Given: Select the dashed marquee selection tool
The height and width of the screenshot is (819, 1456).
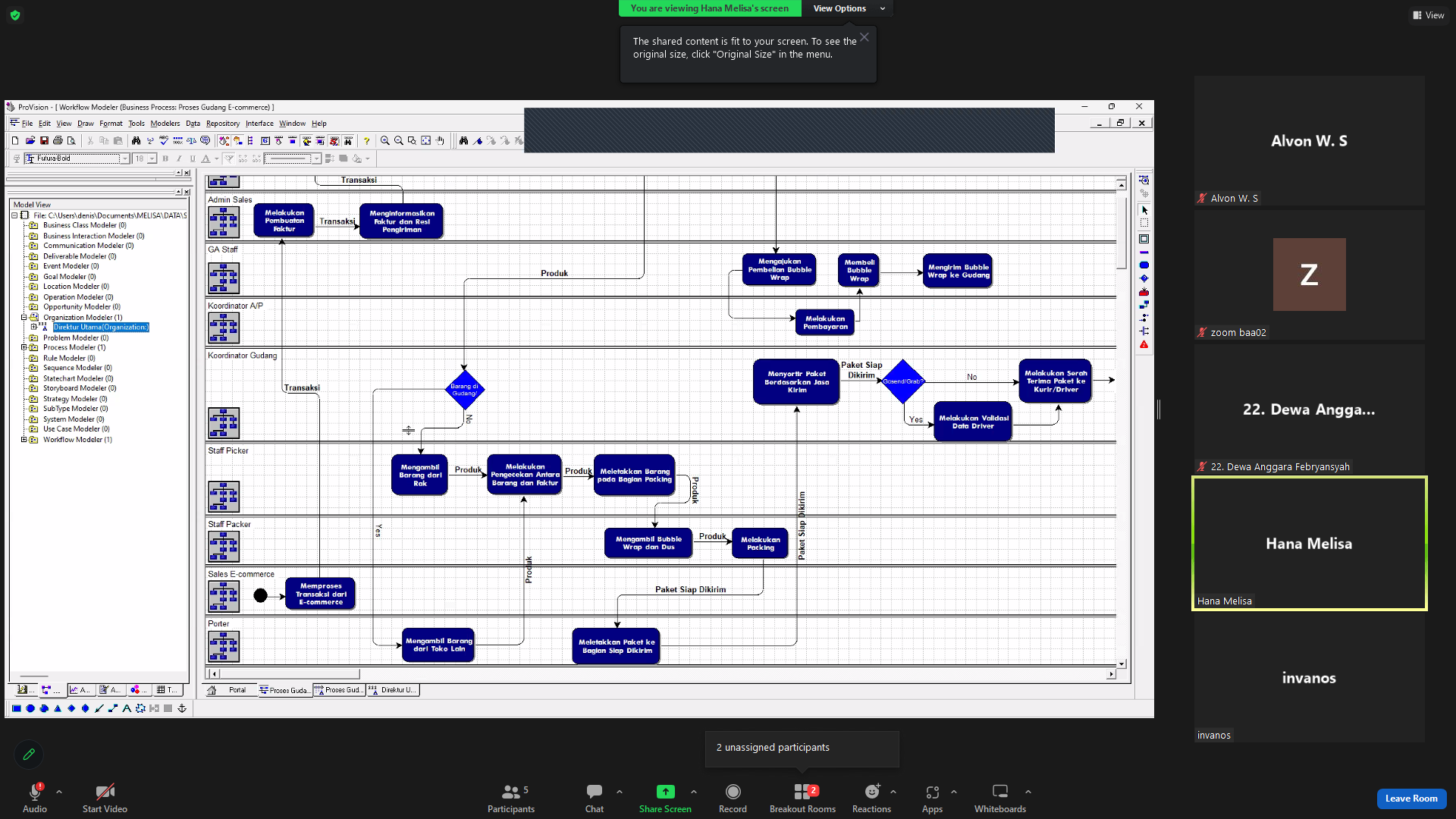Looking at the screenshot, I should pos(1144,224).
